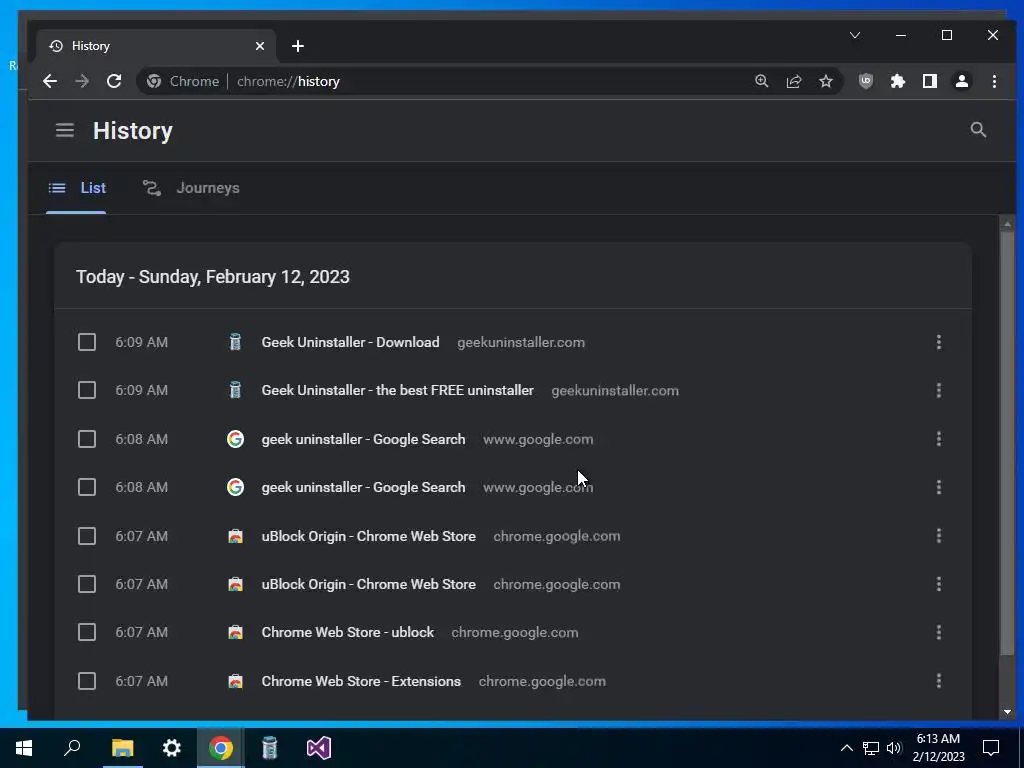Open History hamburger main menu
Image resolution: width=1024 pixels, height=768 pixels.
tap(65, 130)
